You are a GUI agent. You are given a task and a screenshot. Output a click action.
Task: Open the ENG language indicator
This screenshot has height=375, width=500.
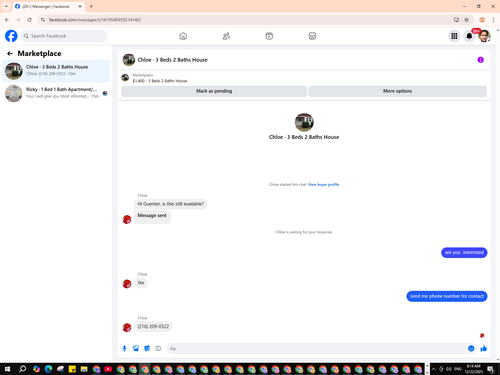click(458, 369)
